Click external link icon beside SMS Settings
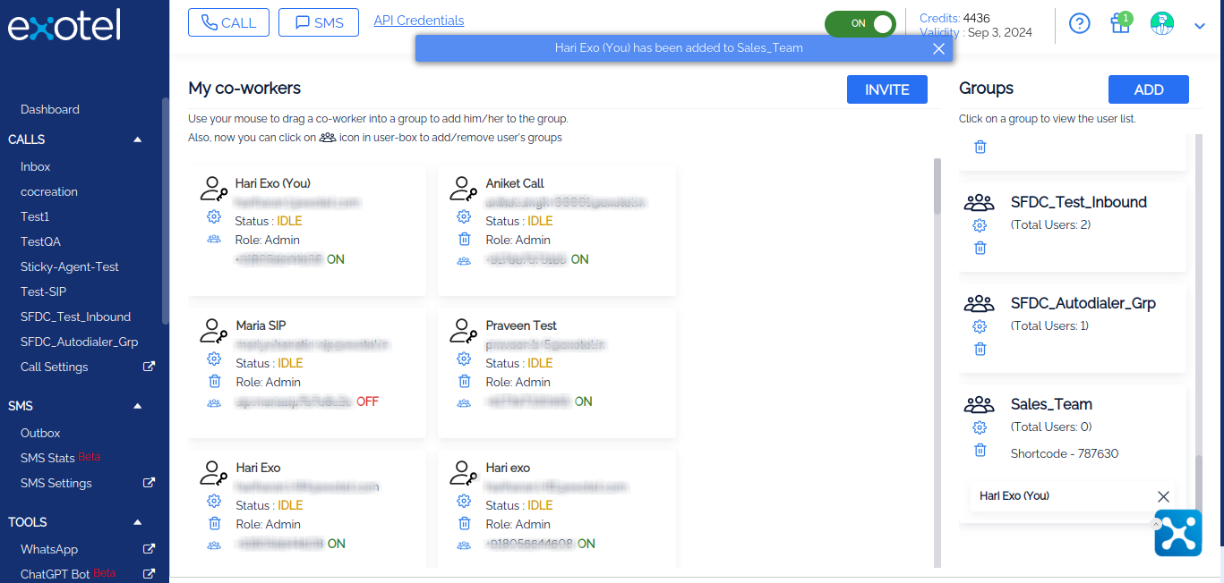The image size is (1224, 583). tap(149, 483)
